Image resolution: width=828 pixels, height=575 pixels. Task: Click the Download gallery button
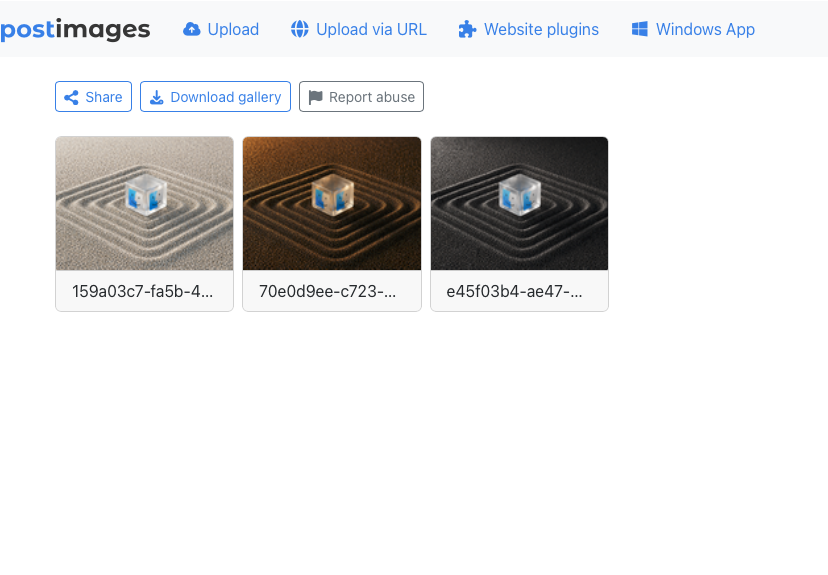tap(215, 97)
